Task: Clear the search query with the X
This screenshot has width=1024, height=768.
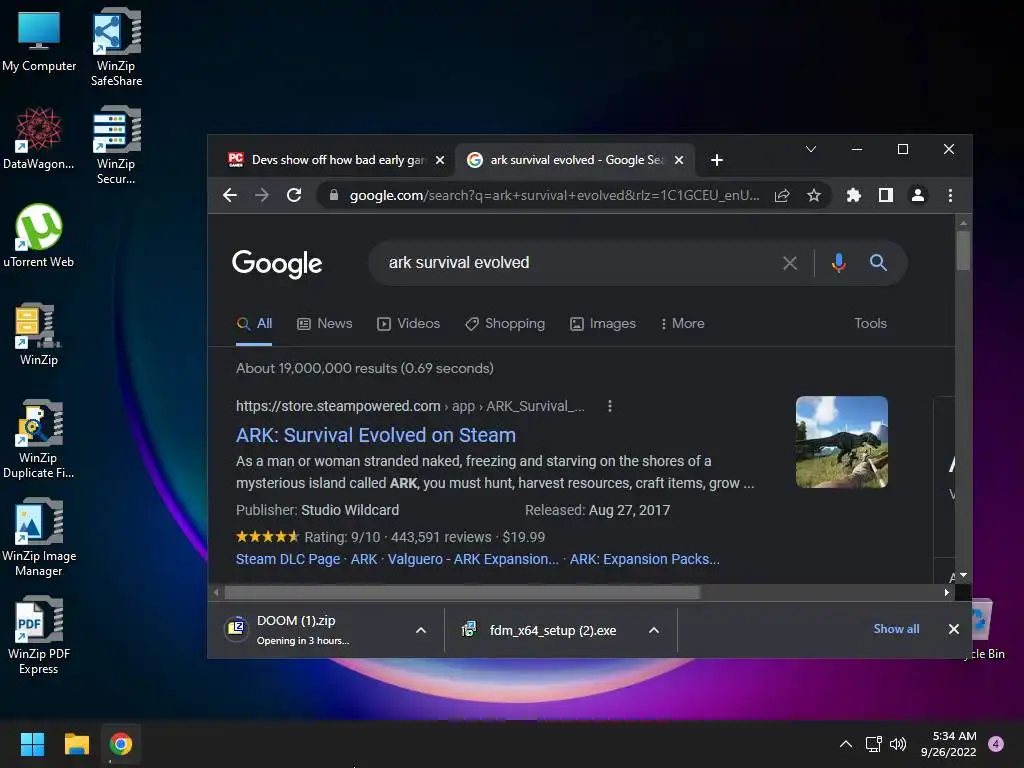Action: point(790,263)
